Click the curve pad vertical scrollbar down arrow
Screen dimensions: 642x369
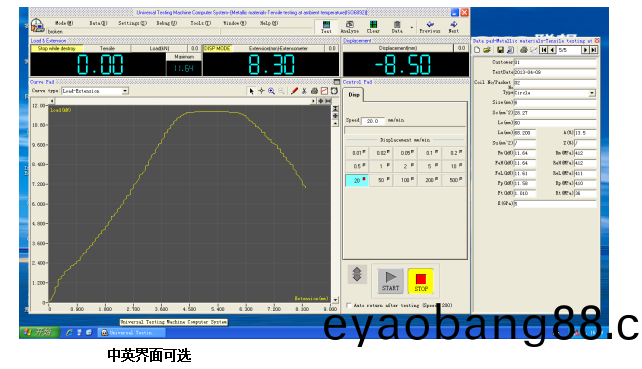click(x=335, y=300)
